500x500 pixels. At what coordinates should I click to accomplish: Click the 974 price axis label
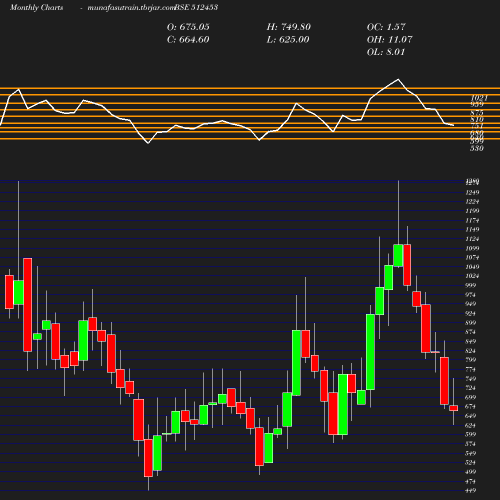(472, 295)
